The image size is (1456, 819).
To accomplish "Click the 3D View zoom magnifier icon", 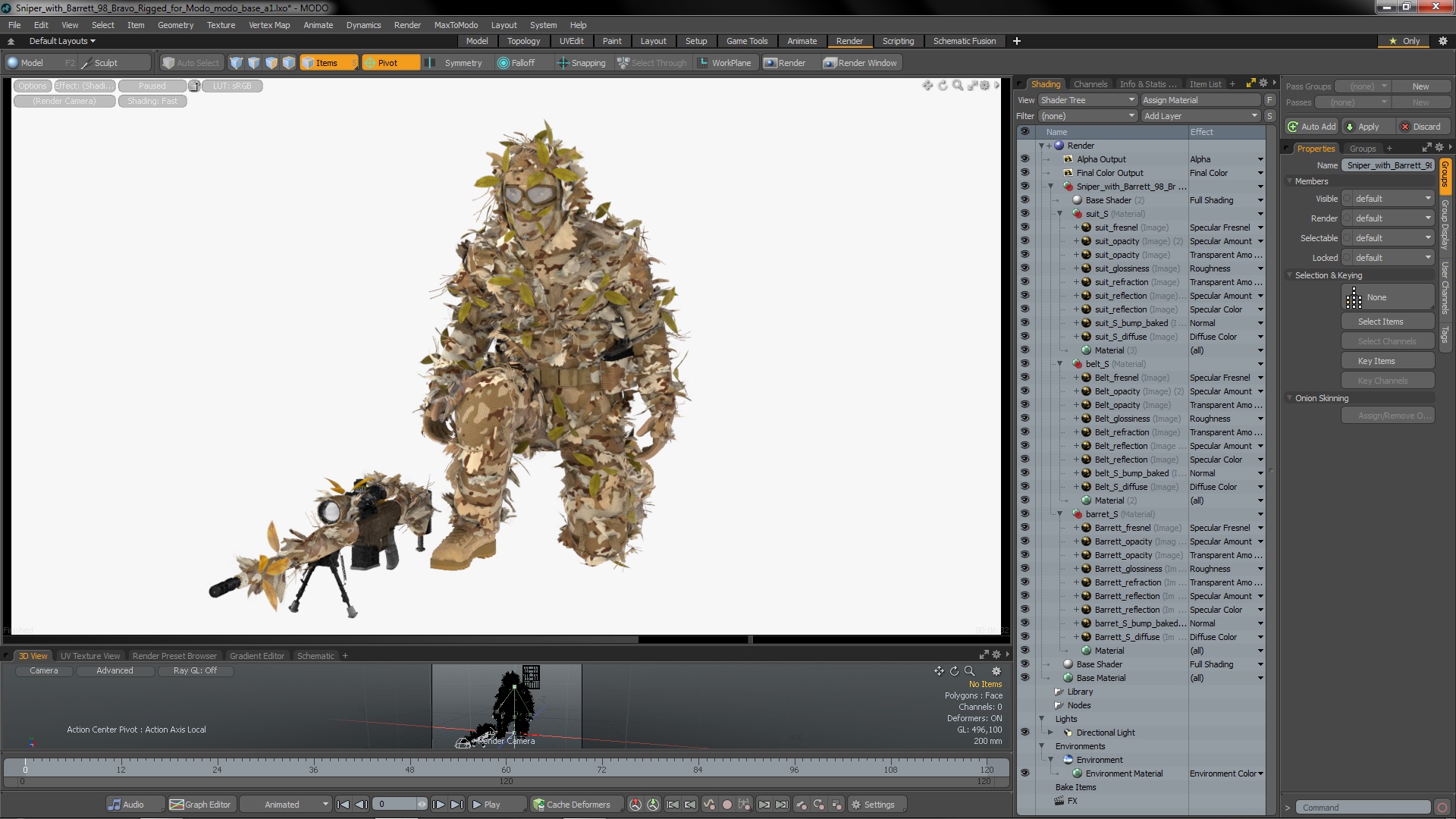I will coord(969,671).
